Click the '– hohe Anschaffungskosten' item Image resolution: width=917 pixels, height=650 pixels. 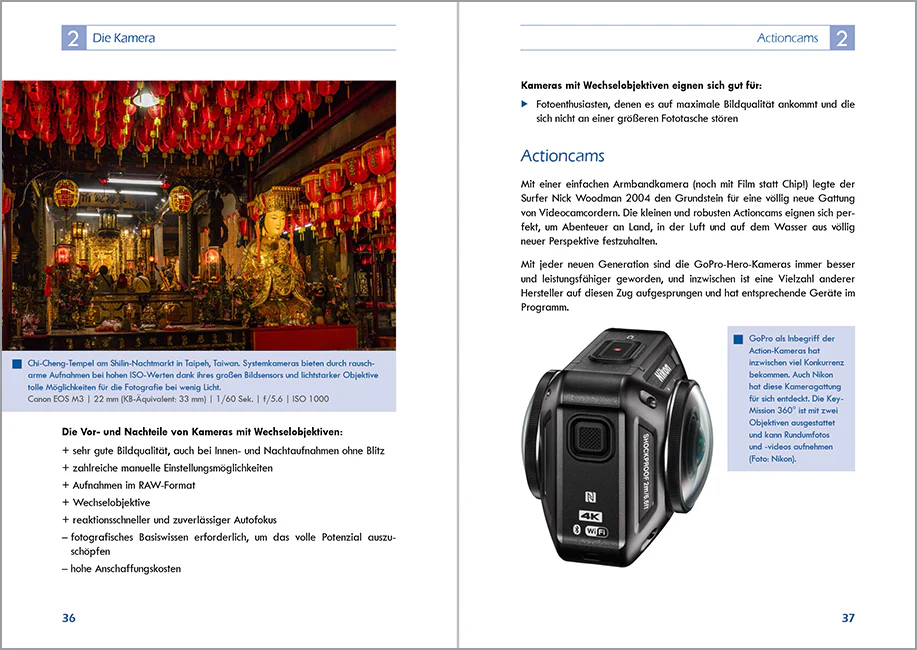pos(122,569)
